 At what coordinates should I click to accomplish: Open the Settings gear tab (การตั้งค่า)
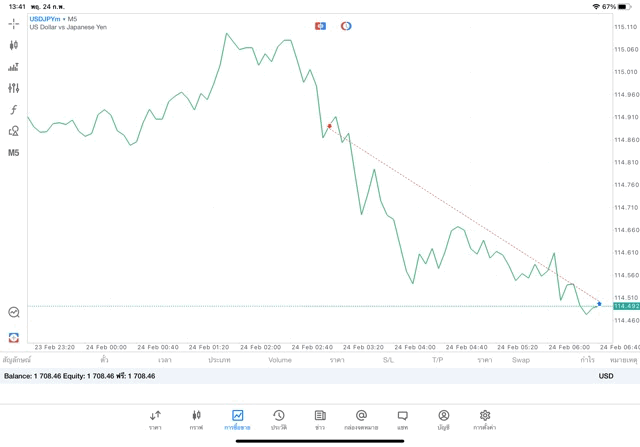click(x=485, y=420)
